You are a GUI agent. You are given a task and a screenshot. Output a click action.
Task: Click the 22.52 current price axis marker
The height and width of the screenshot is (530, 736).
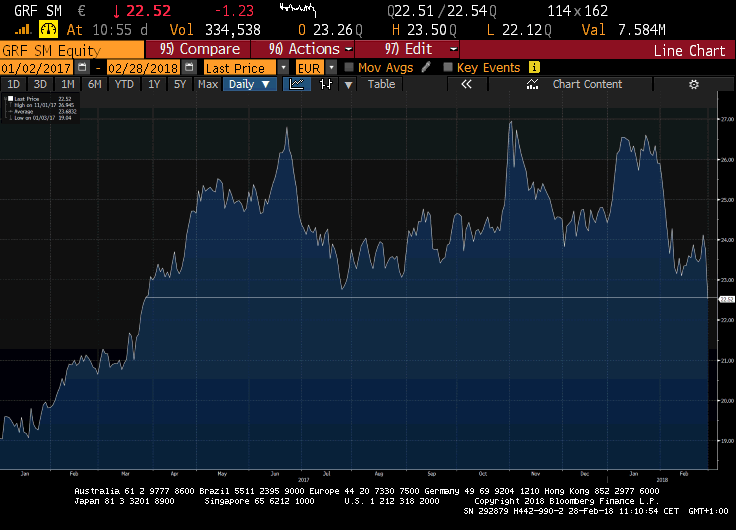[x=727, y=300]
